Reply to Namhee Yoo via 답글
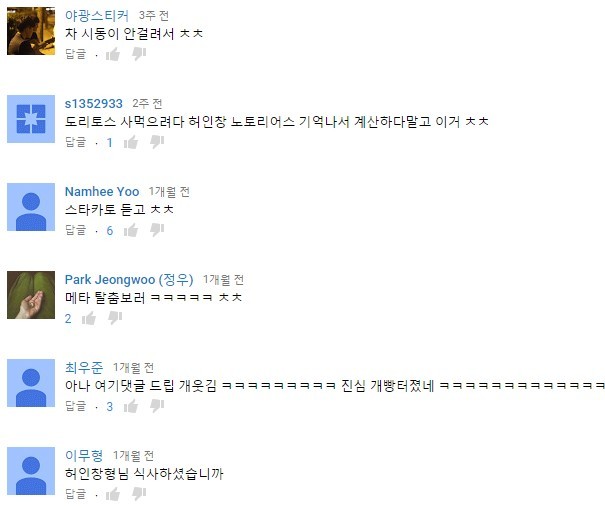 76,230
